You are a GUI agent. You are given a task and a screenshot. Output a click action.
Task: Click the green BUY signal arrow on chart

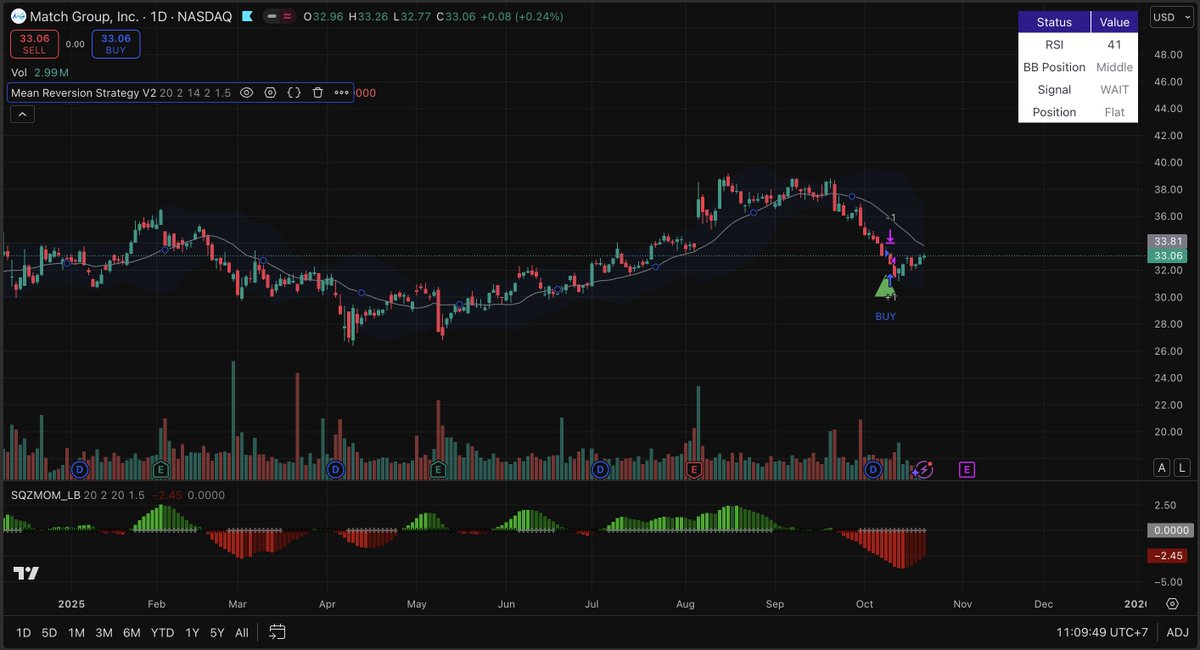point(884,288)
